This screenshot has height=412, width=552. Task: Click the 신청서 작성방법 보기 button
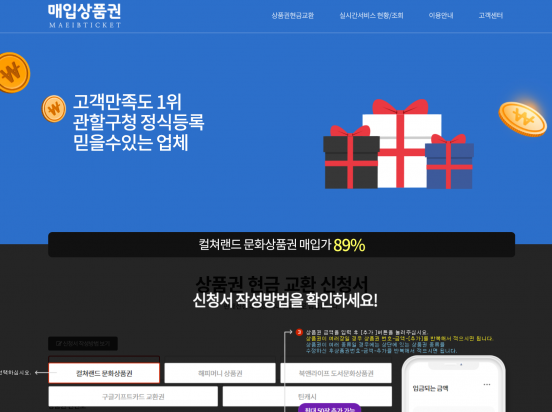pyautogui.click(x=83, y=344)
